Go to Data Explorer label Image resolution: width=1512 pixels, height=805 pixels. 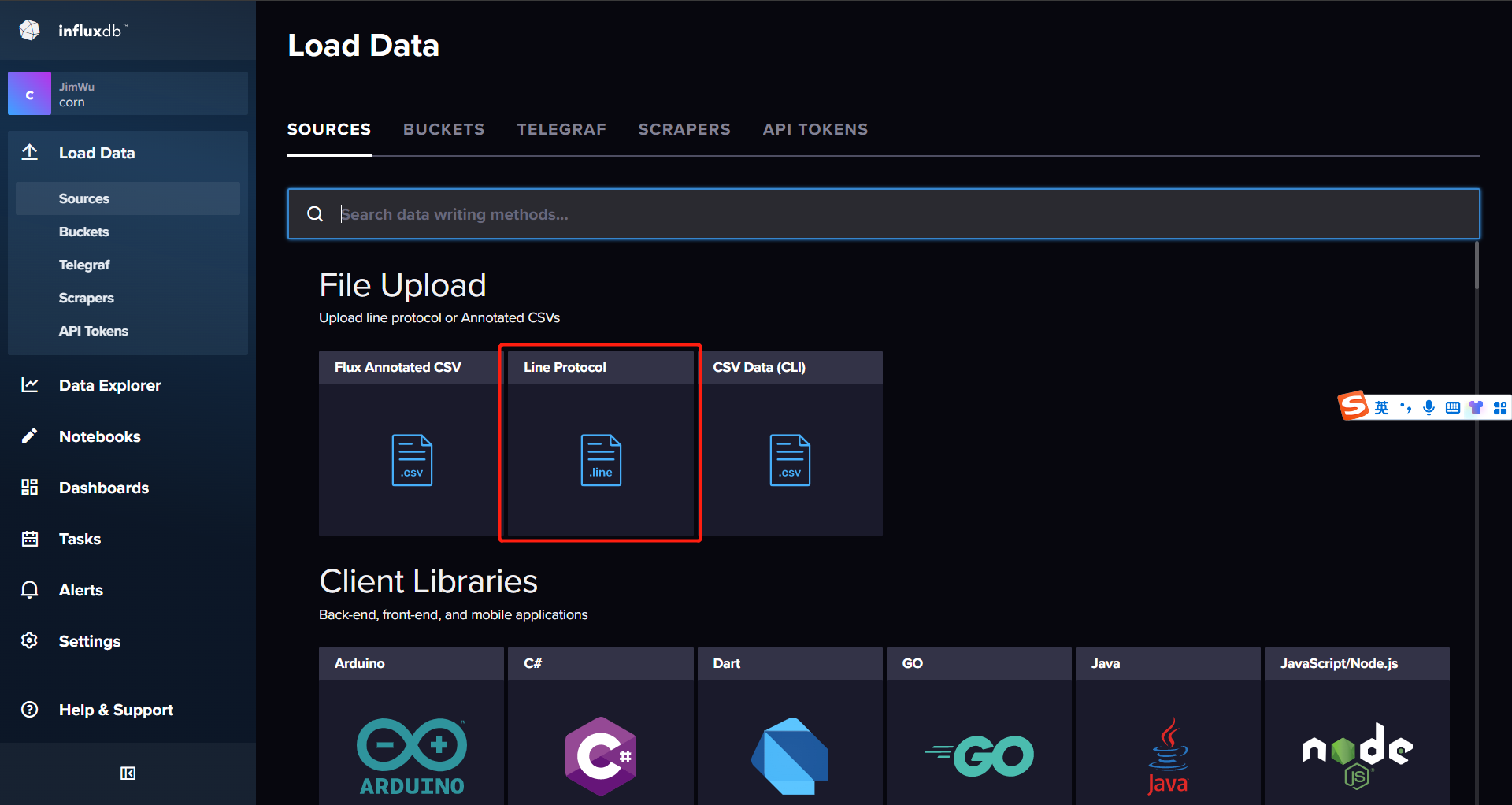(x=109, y=385)
